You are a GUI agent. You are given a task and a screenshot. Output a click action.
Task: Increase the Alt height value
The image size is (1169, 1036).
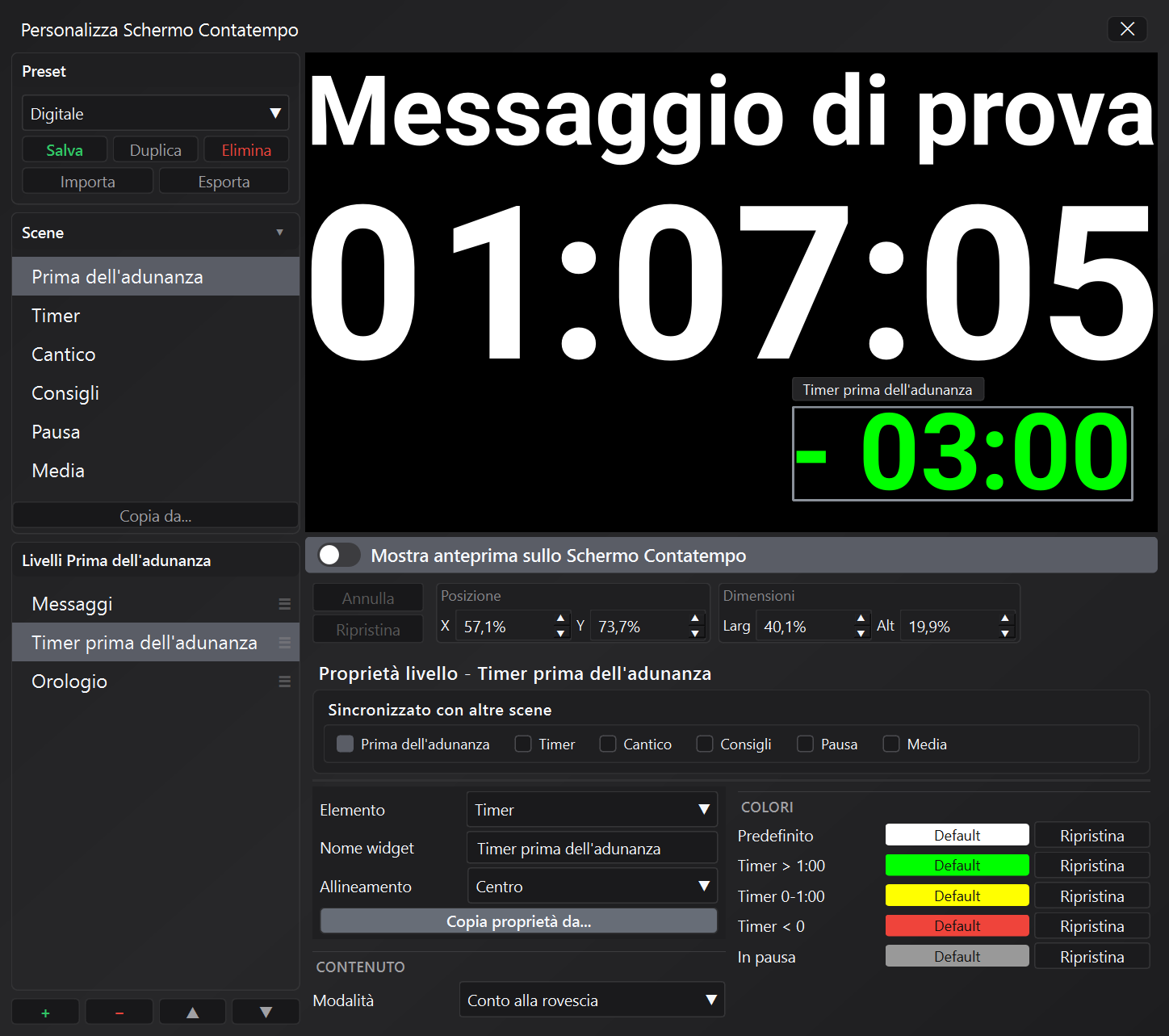click(1004, 619)
